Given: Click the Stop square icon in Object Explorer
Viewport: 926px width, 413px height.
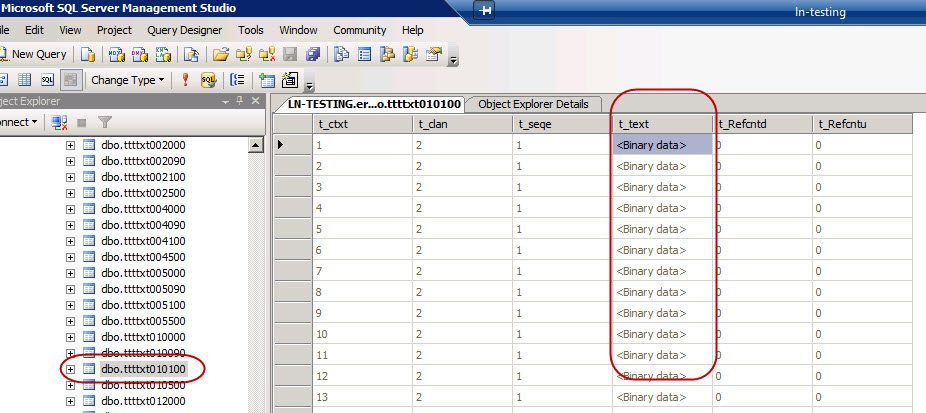Looking at the screenshot, I should coord(82,123).
